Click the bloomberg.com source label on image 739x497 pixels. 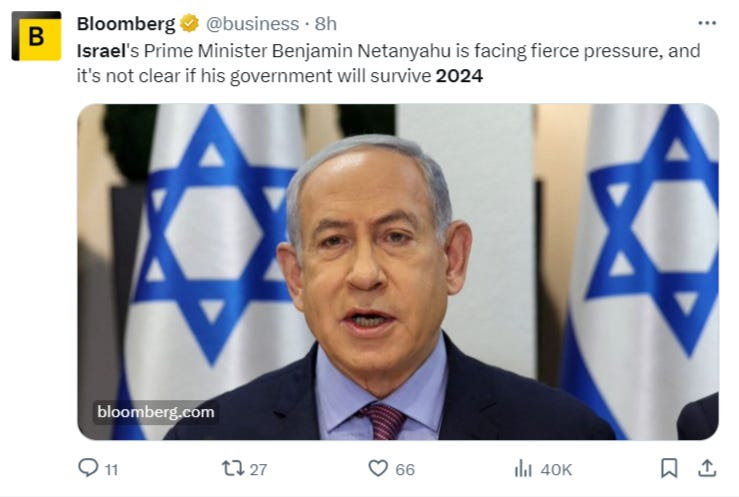pyautogui.click(x=156, y=412)
